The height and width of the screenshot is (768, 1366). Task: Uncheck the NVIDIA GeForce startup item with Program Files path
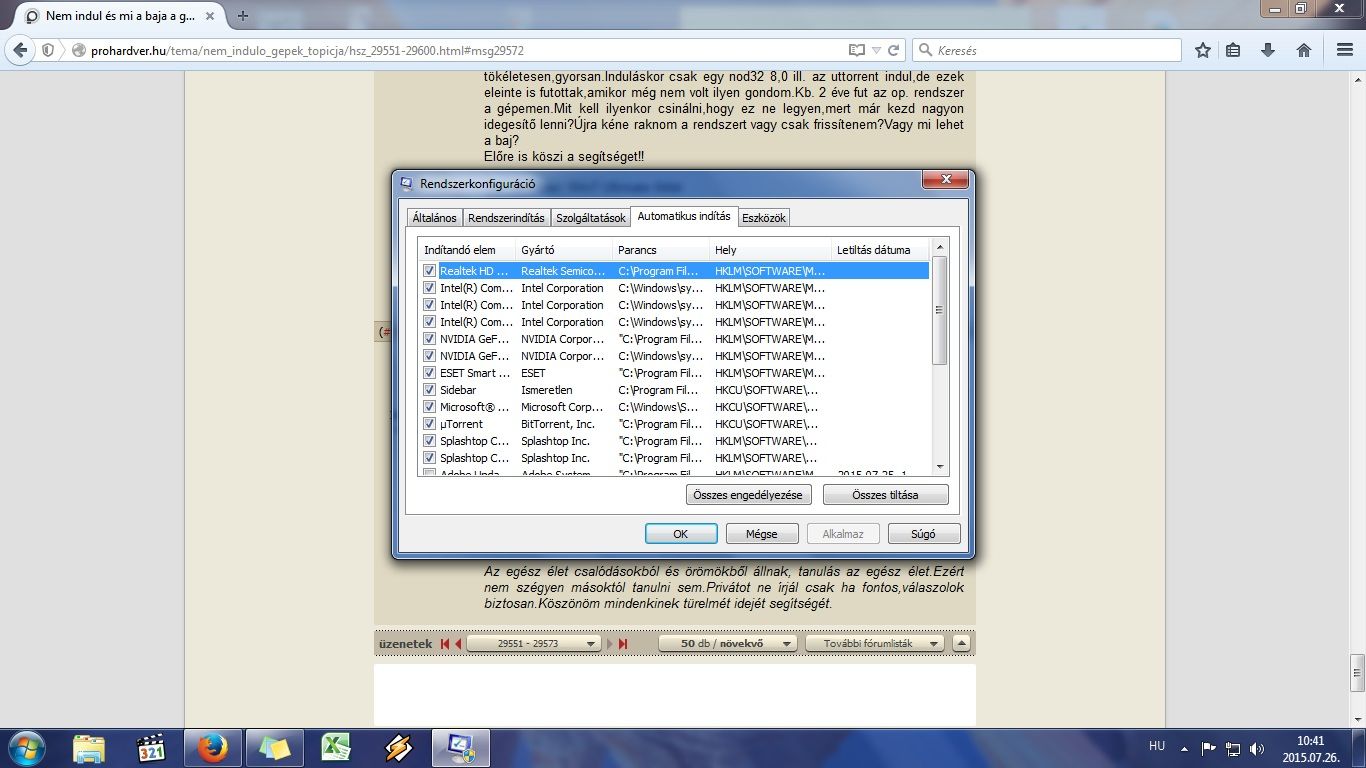tap(429, 339)
